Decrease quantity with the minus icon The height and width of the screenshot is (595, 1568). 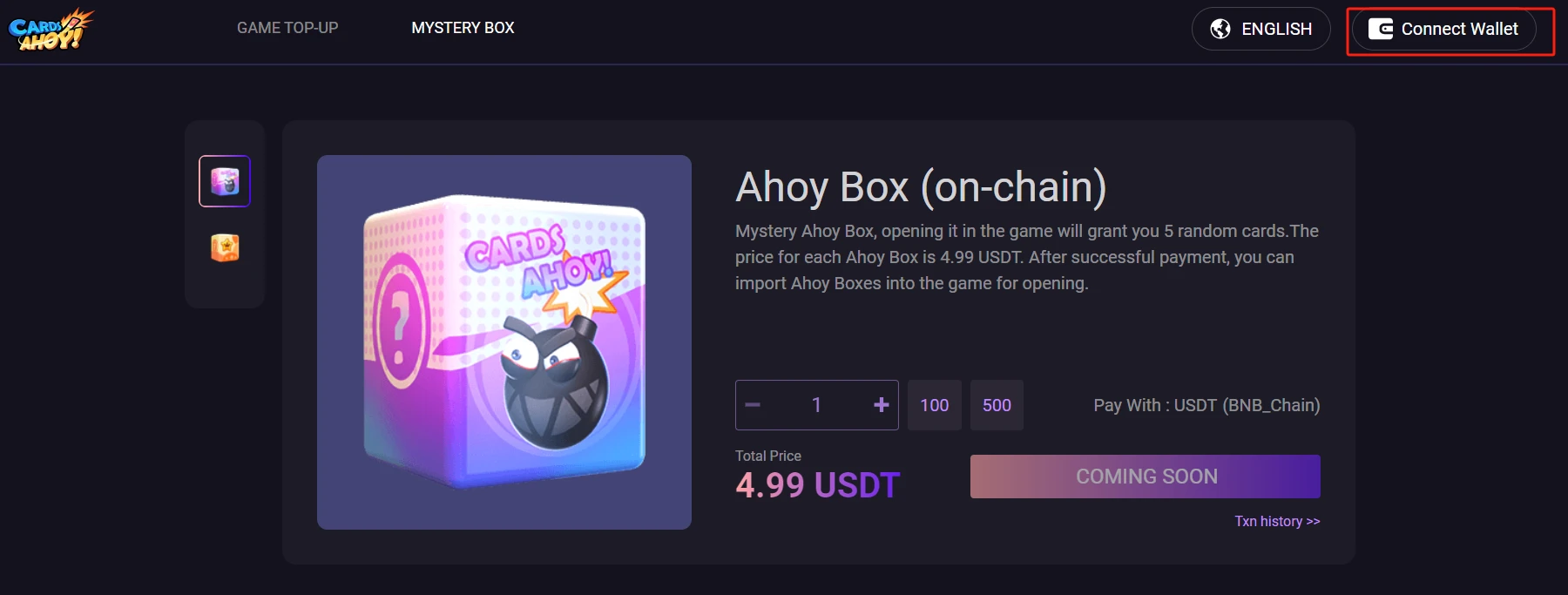(754, 405)
